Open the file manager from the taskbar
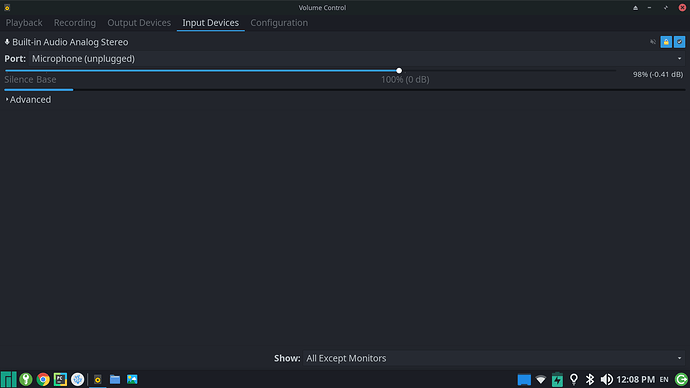690x388 pixels. pyautogui.click(x=115, y=379)
